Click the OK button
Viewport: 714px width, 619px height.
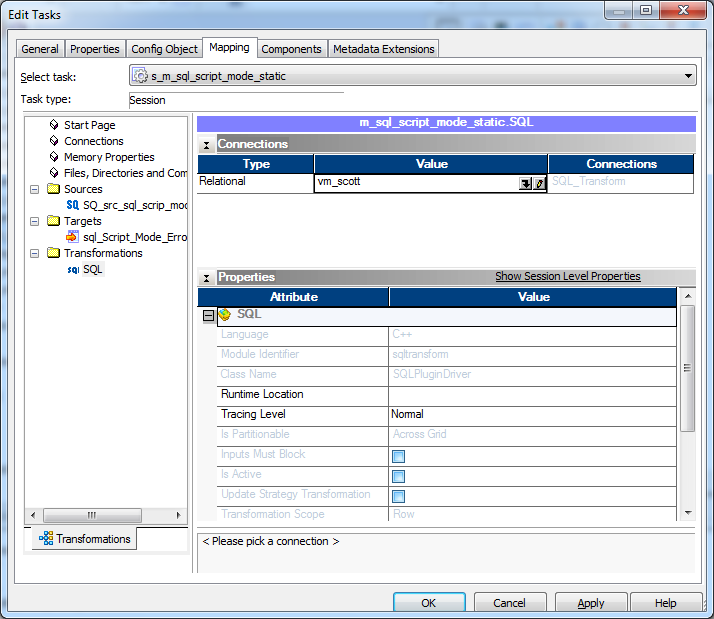tap(429, 603)
